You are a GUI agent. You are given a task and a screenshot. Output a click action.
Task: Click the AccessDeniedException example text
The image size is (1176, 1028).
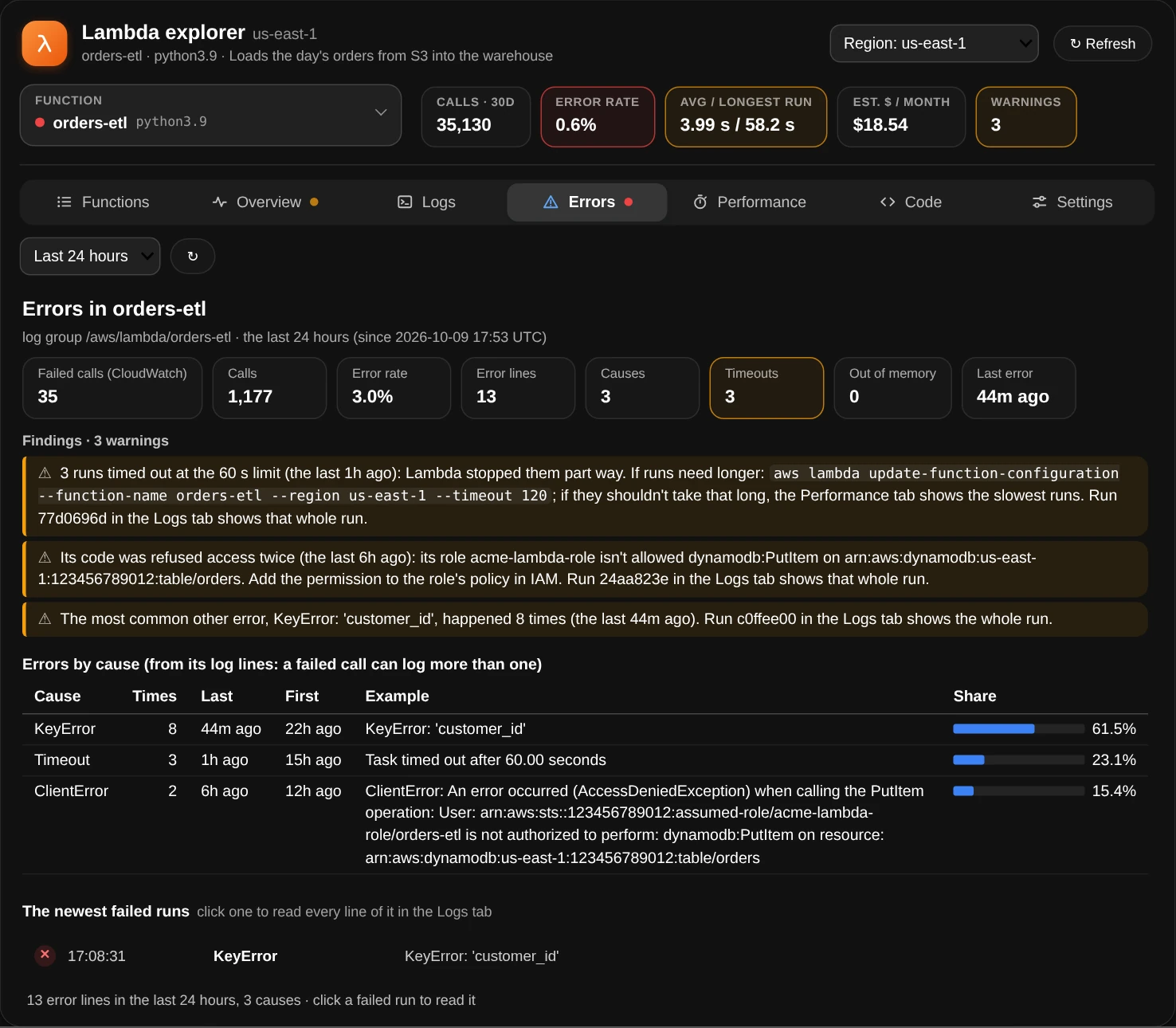(x=645, y=825)
